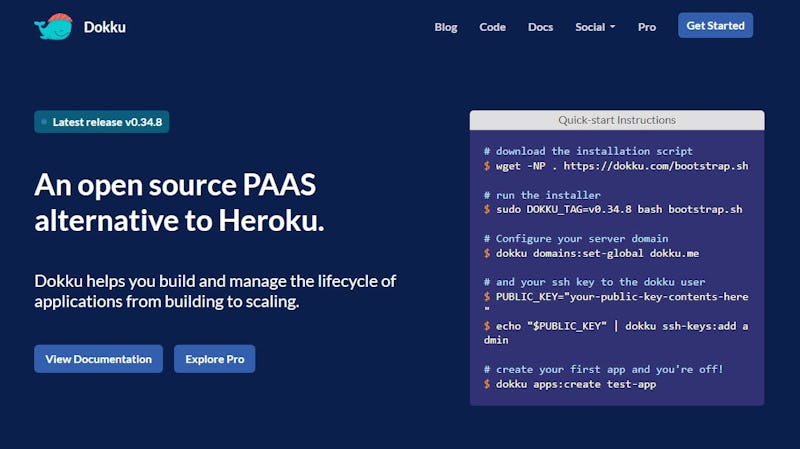This screenshot has height=449, width=800.
Task: Click the Dokku brand name text
Action: click(x=105, y=27)
